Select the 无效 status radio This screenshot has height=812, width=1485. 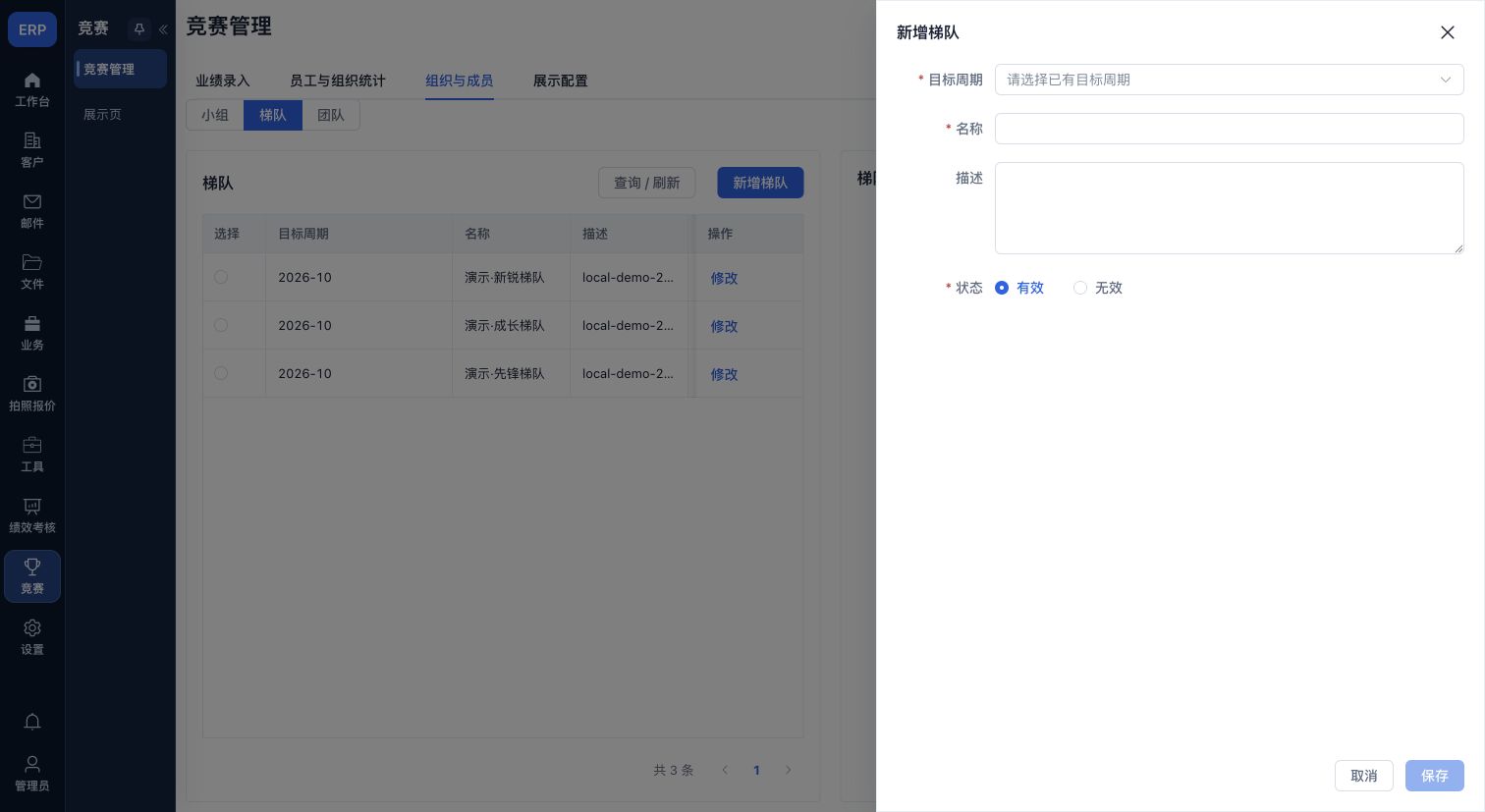[x=1080, y=288]
